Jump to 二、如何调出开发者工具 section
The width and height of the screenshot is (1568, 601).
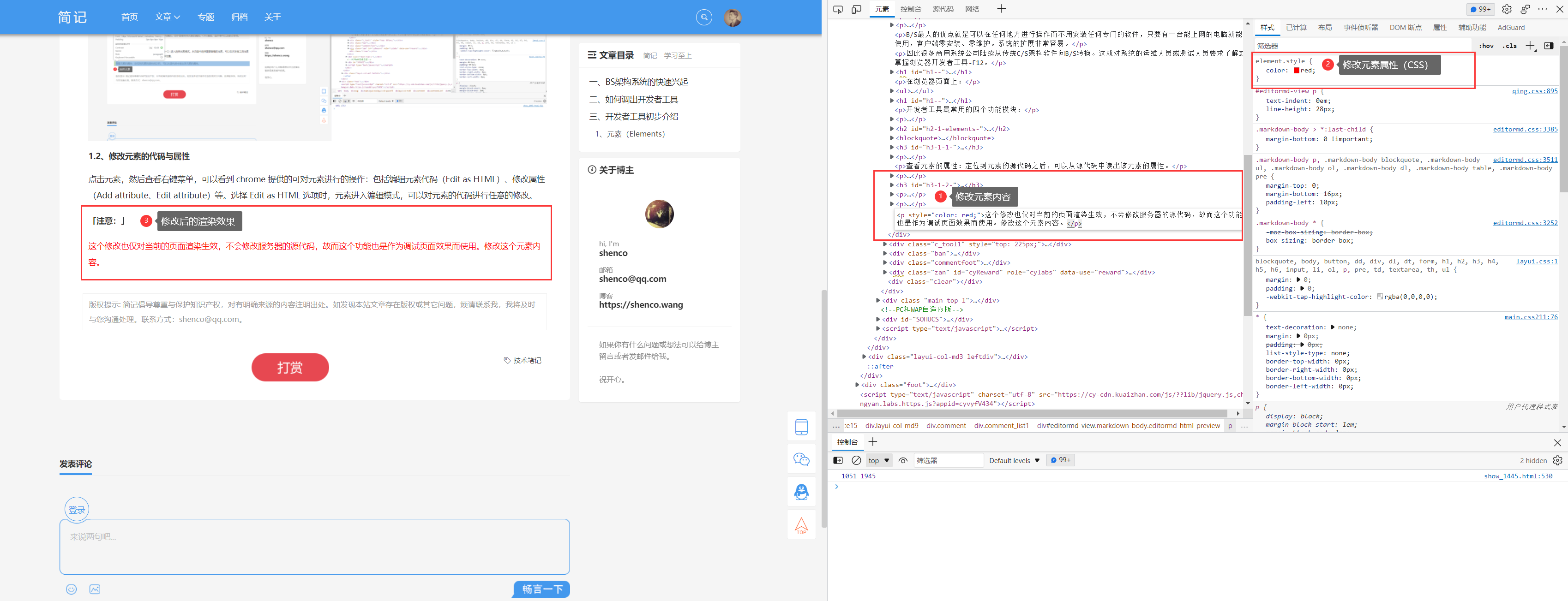pyautogui.click(x=633, y=99)
